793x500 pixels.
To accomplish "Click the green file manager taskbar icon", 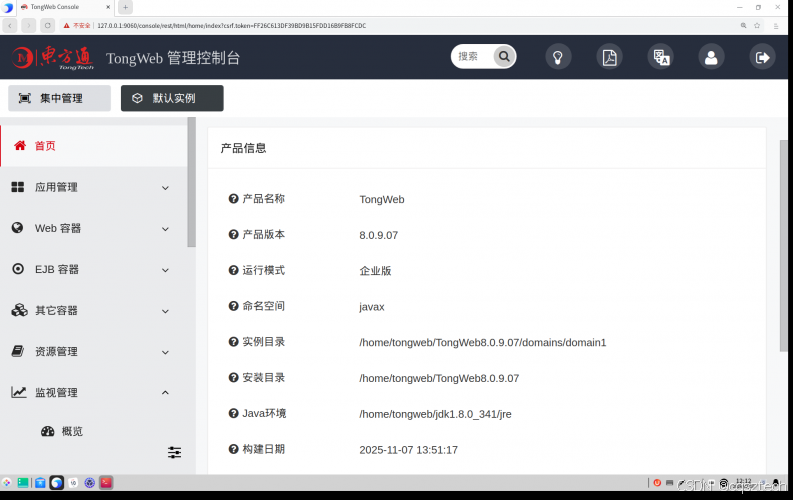I will [x=23, y=483].
